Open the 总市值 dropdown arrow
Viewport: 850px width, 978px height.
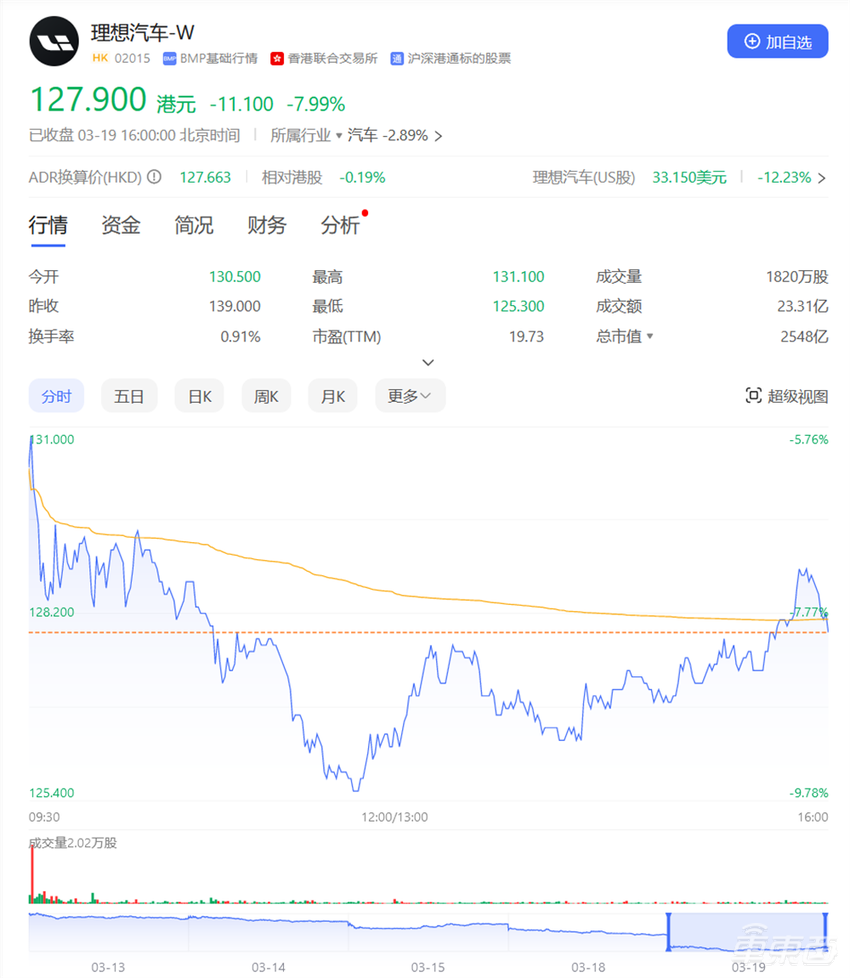pyautogui.click(x=651, y=337)
